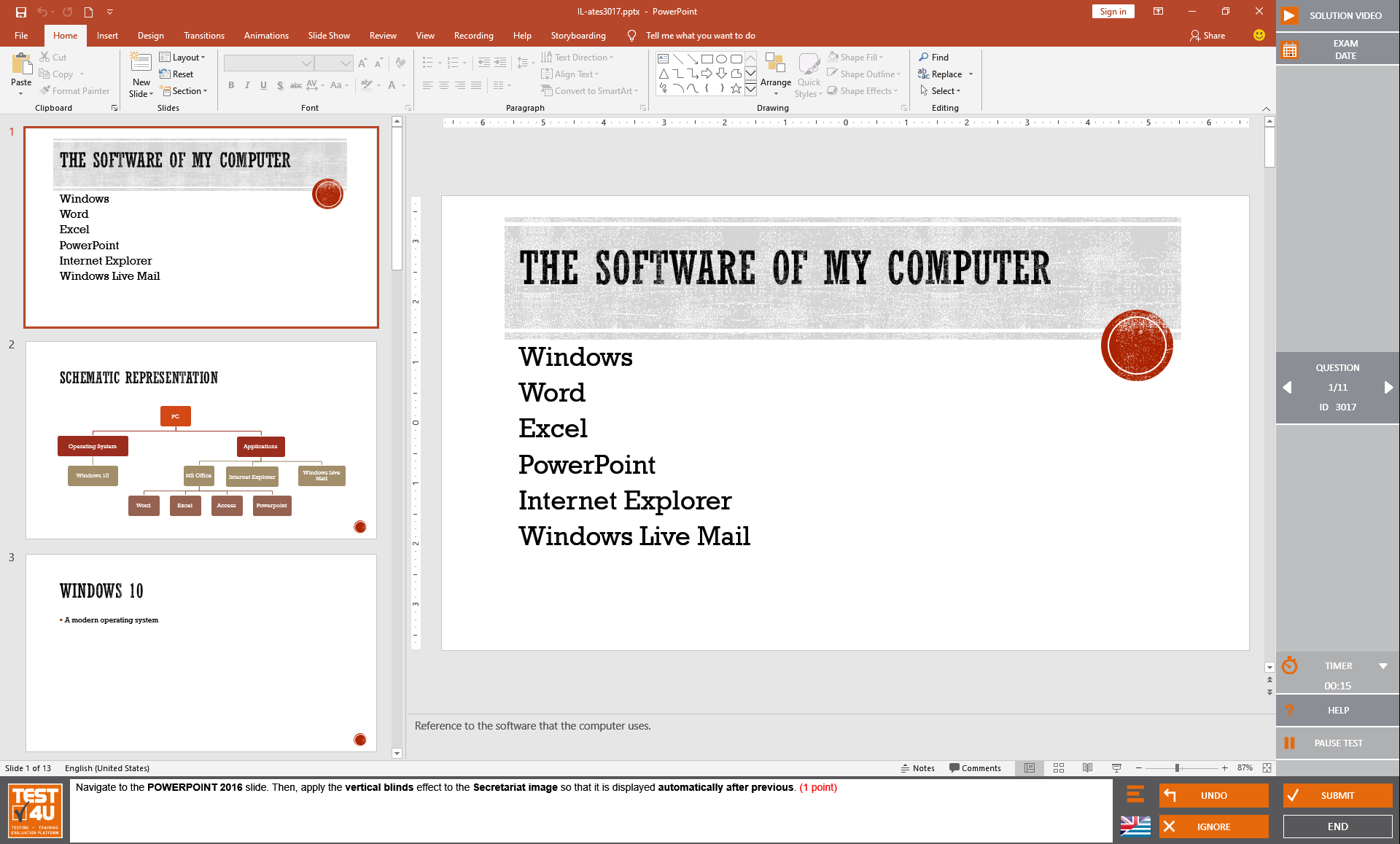This screenshot has width=1400, height=844.
Task: Open the Design tab
Action: click(151, 36)
